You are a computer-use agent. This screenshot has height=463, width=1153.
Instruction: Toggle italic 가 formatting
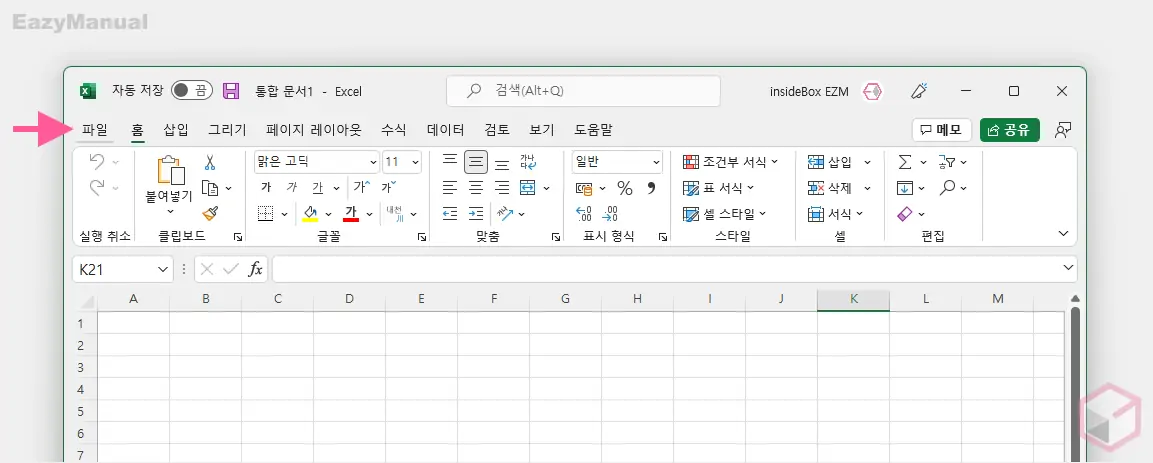[292, 187]
